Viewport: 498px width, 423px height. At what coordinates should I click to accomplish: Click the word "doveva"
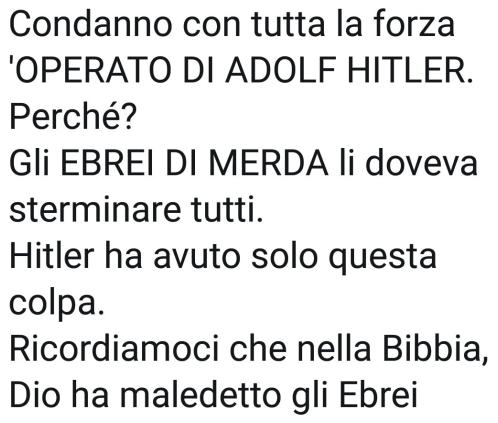tap(421, 164)
